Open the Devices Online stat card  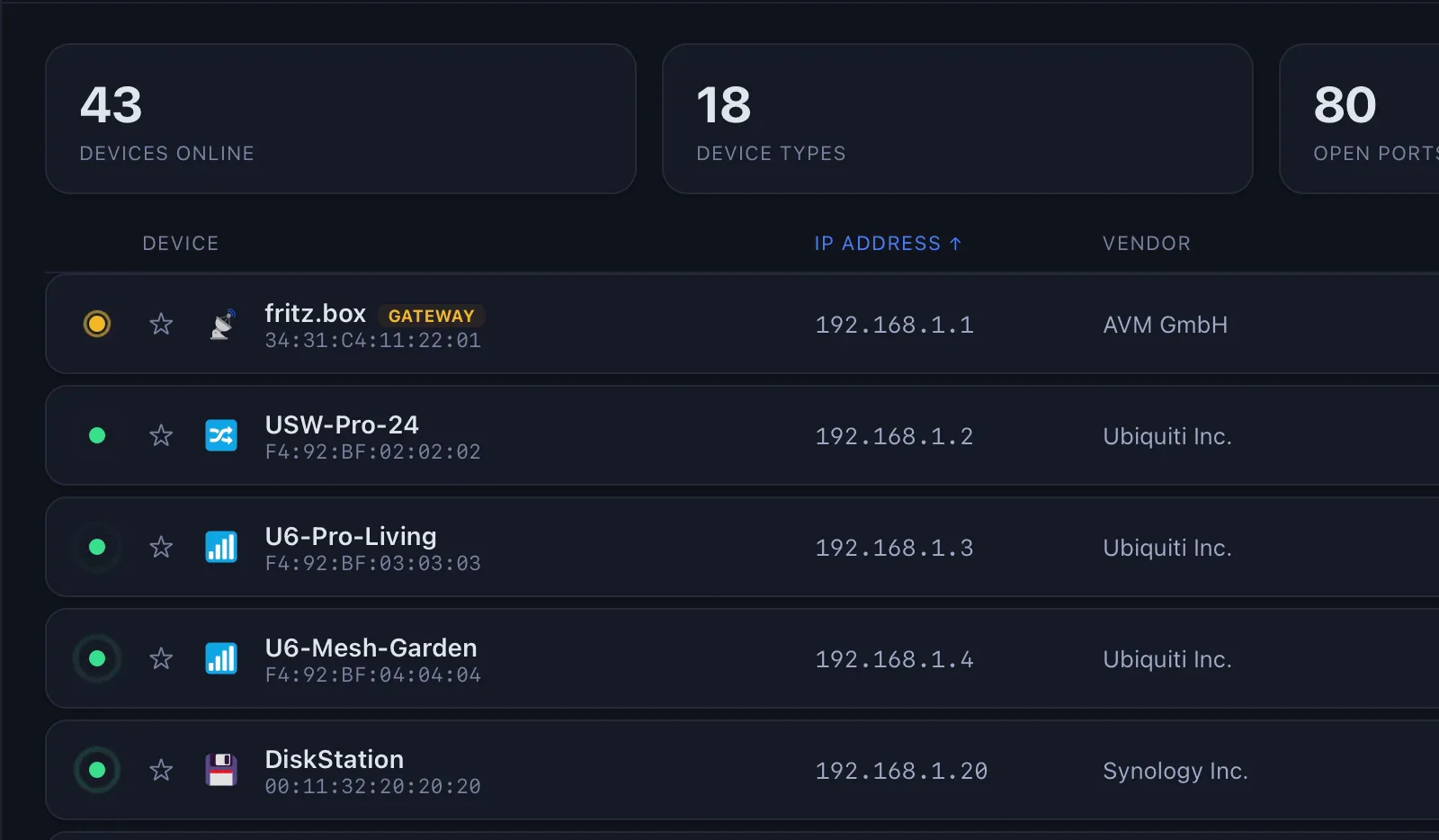[341, 119]
